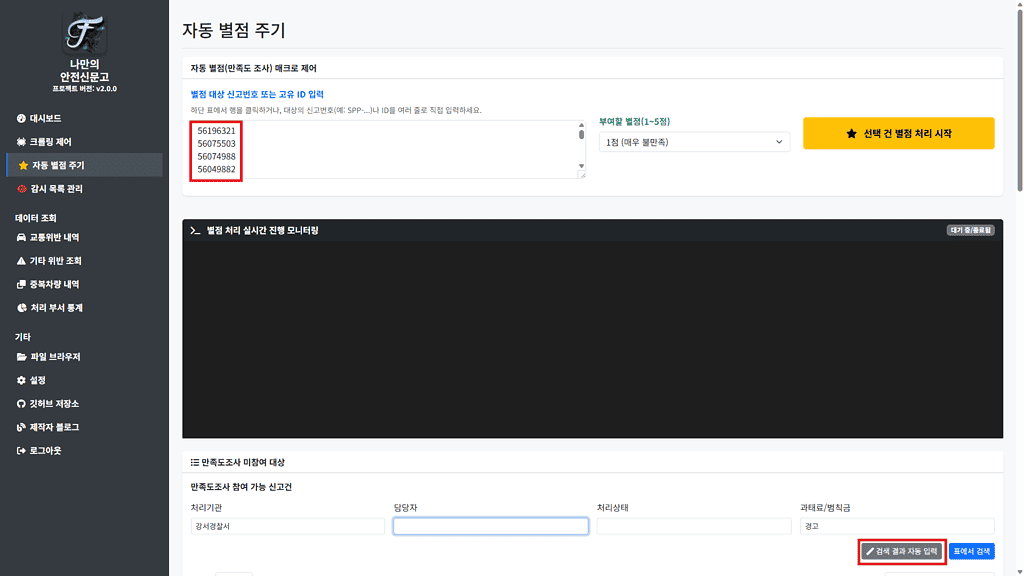Select the 크롤링 제어 gear icon

20,140
